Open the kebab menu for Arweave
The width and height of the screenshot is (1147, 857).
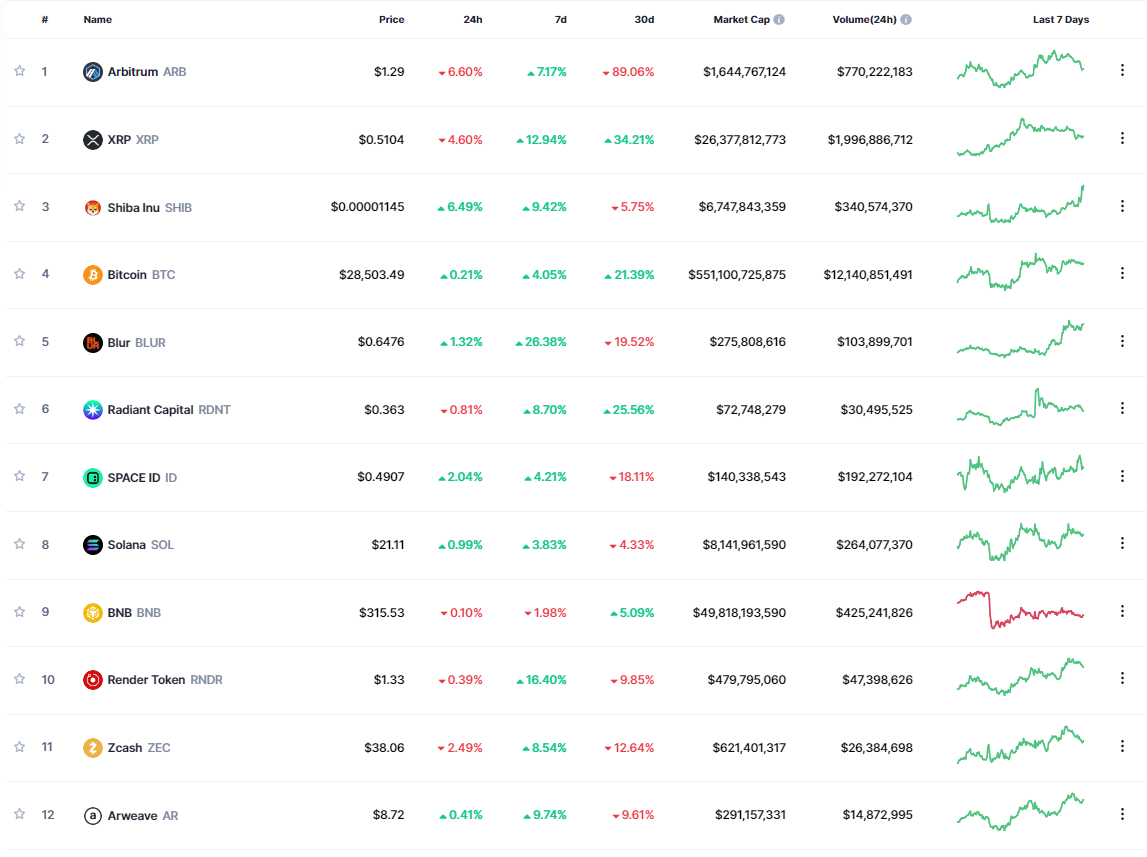point(1122,815)
